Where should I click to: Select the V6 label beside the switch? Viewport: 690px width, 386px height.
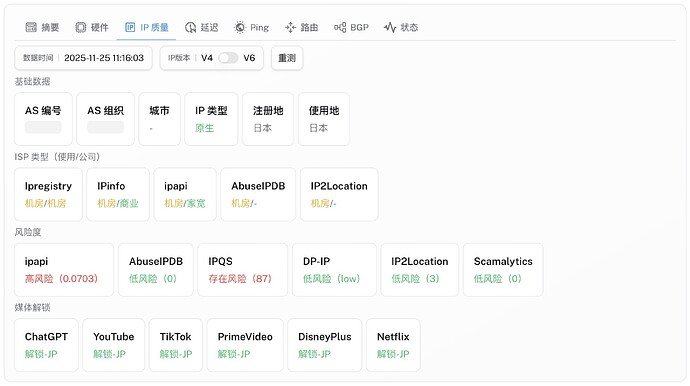click(x=249, y=58)
